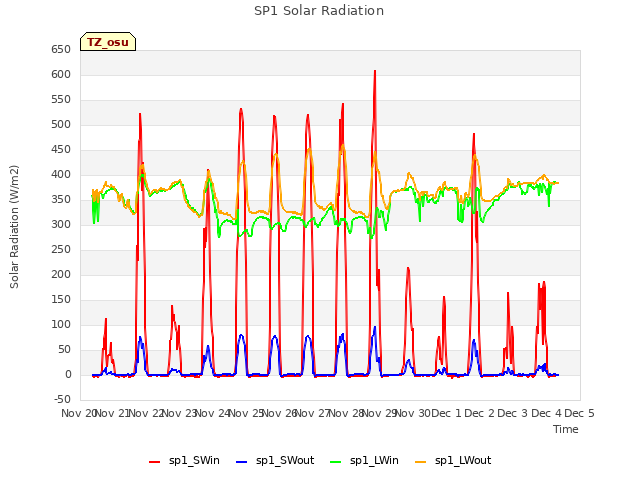
Task: Toggle the sp1_LWin legend entry
Action: click(364, 461)
